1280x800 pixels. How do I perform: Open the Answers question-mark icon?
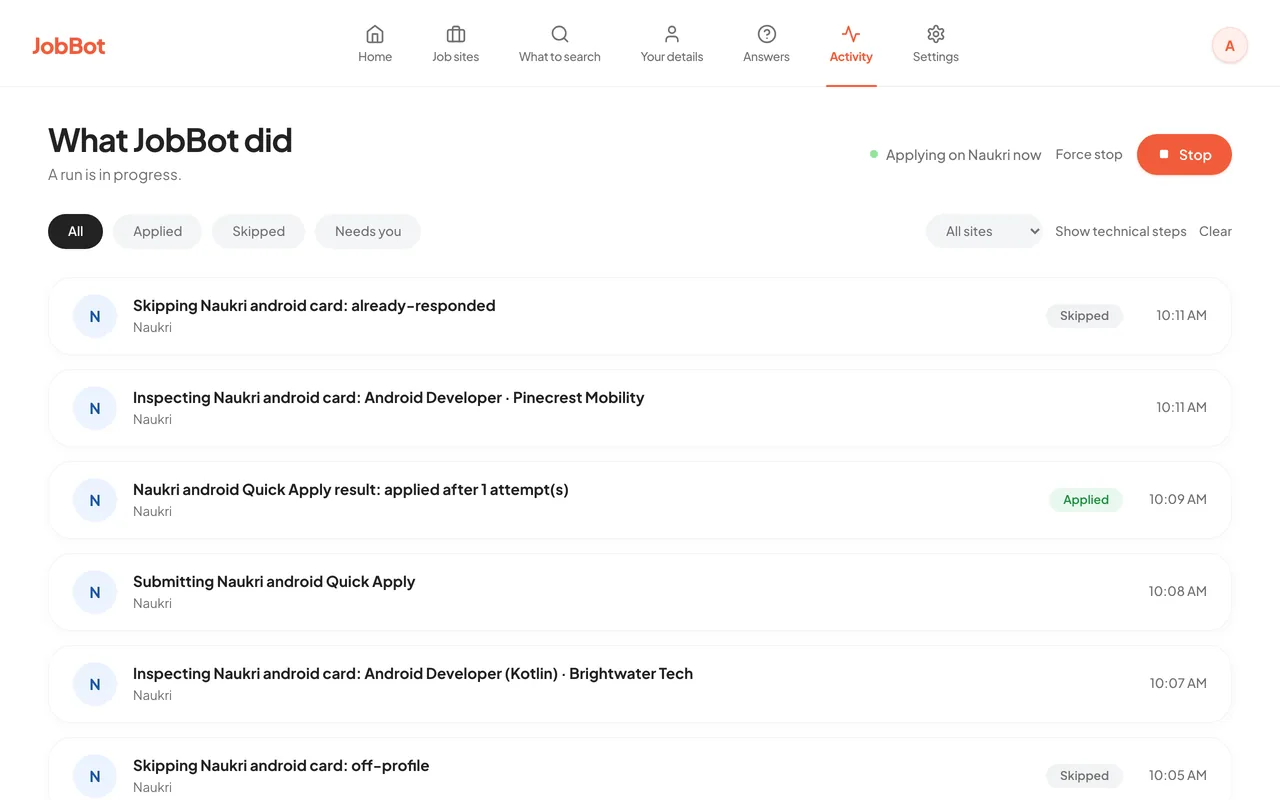(x=767, y=34)
